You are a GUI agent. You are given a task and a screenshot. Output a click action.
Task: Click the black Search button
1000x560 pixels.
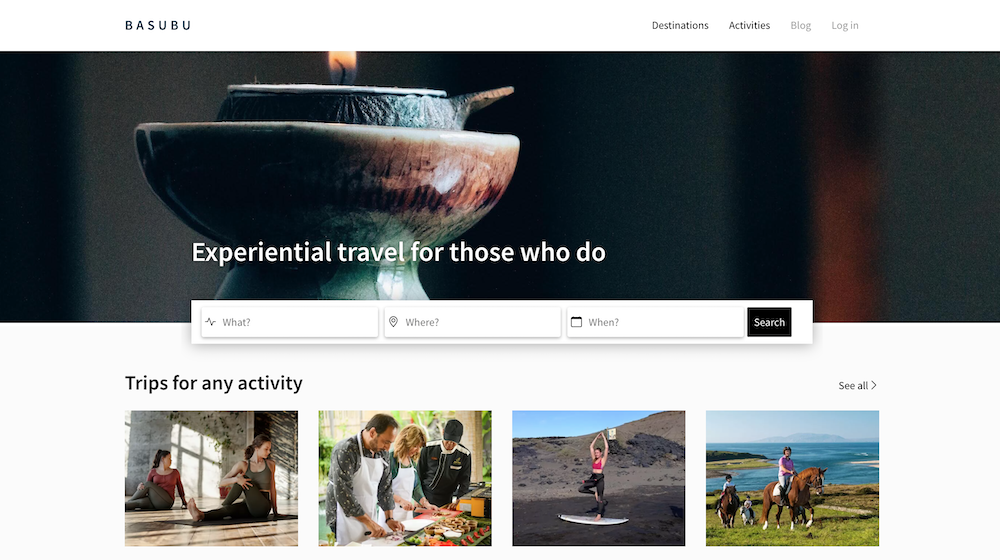(x=769, y=322)
